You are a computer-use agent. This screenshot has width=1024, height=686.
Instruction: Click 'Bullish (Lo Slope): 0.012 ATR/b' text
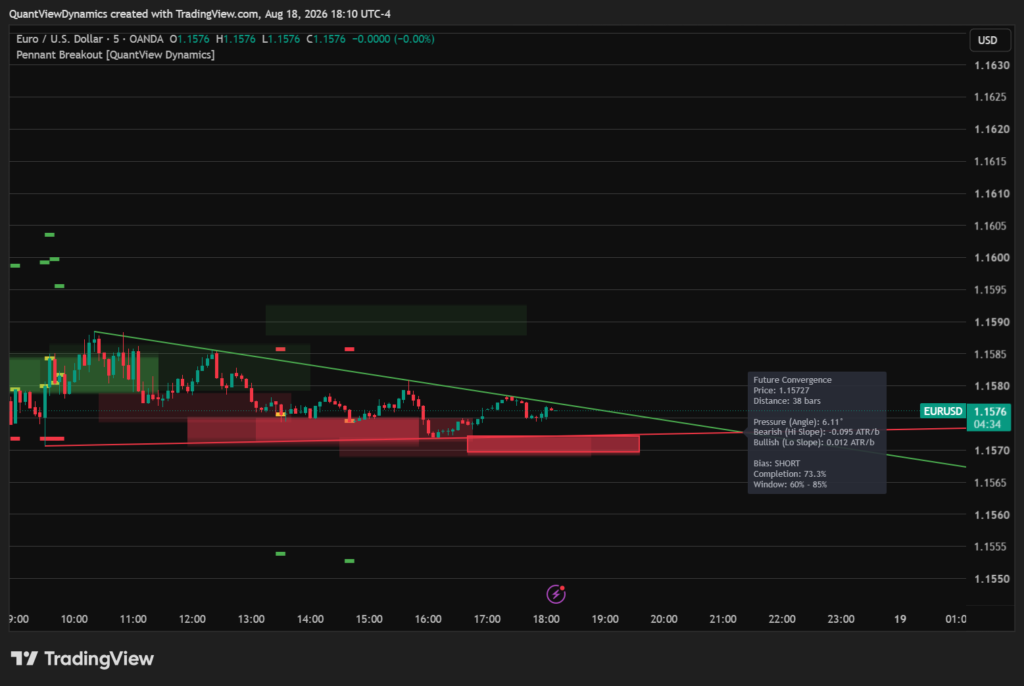click(814, 442)
